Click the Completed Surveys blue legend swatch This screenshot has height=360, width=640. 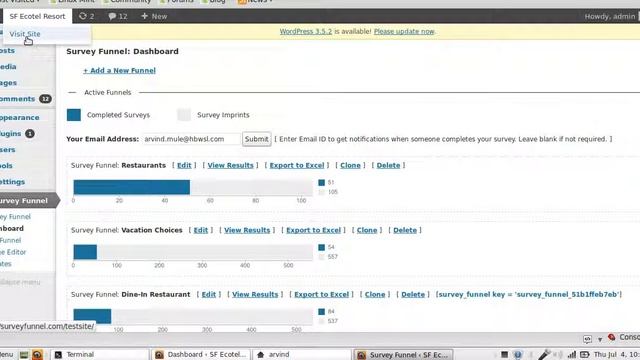pos(74,115)
